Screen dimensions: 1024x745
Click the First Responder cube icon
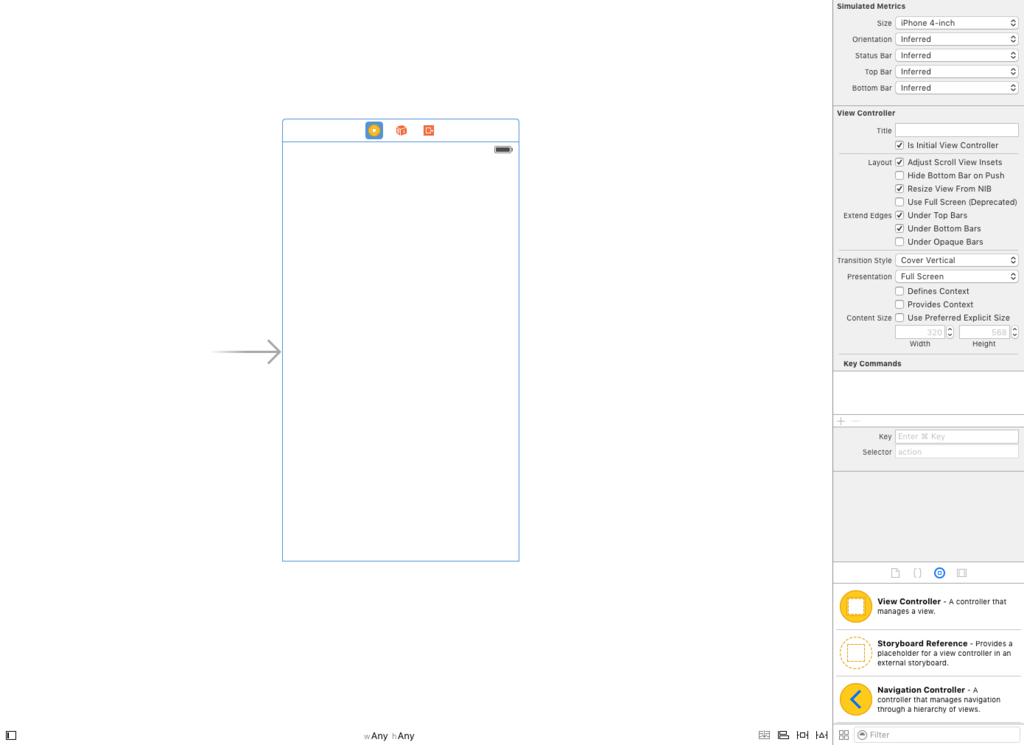tap(401, 131)
